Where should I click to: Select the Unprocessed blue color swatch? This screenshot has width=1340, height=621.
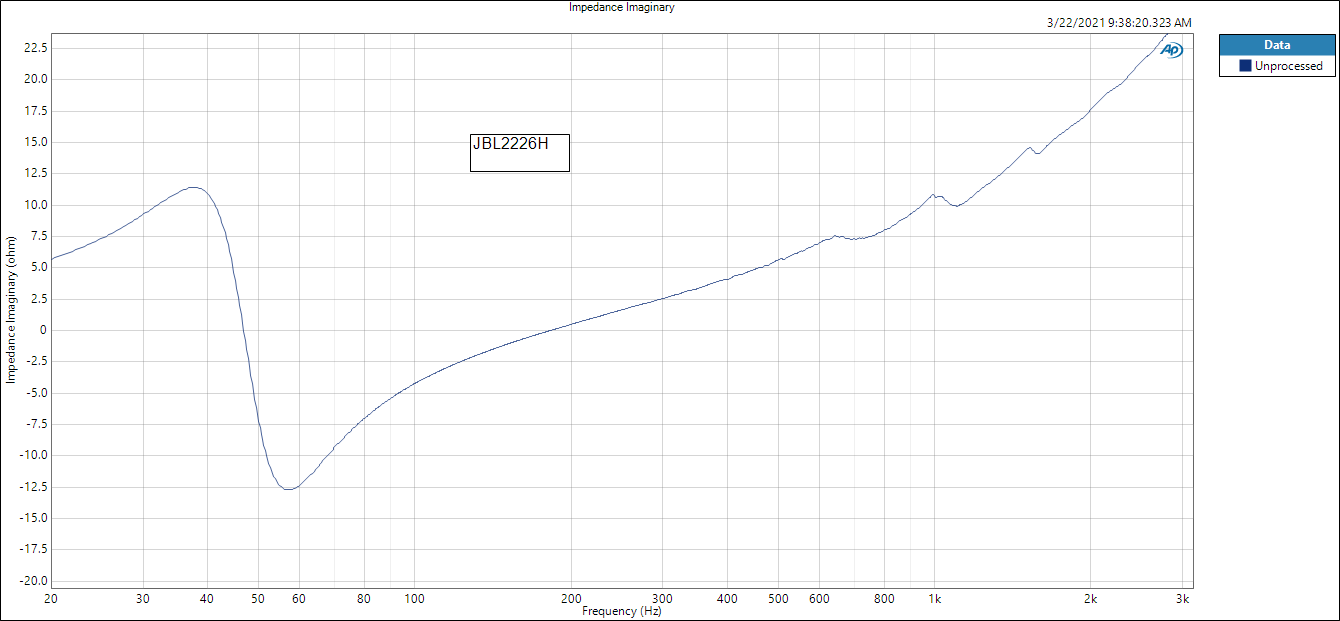[x=1245, y=66]
